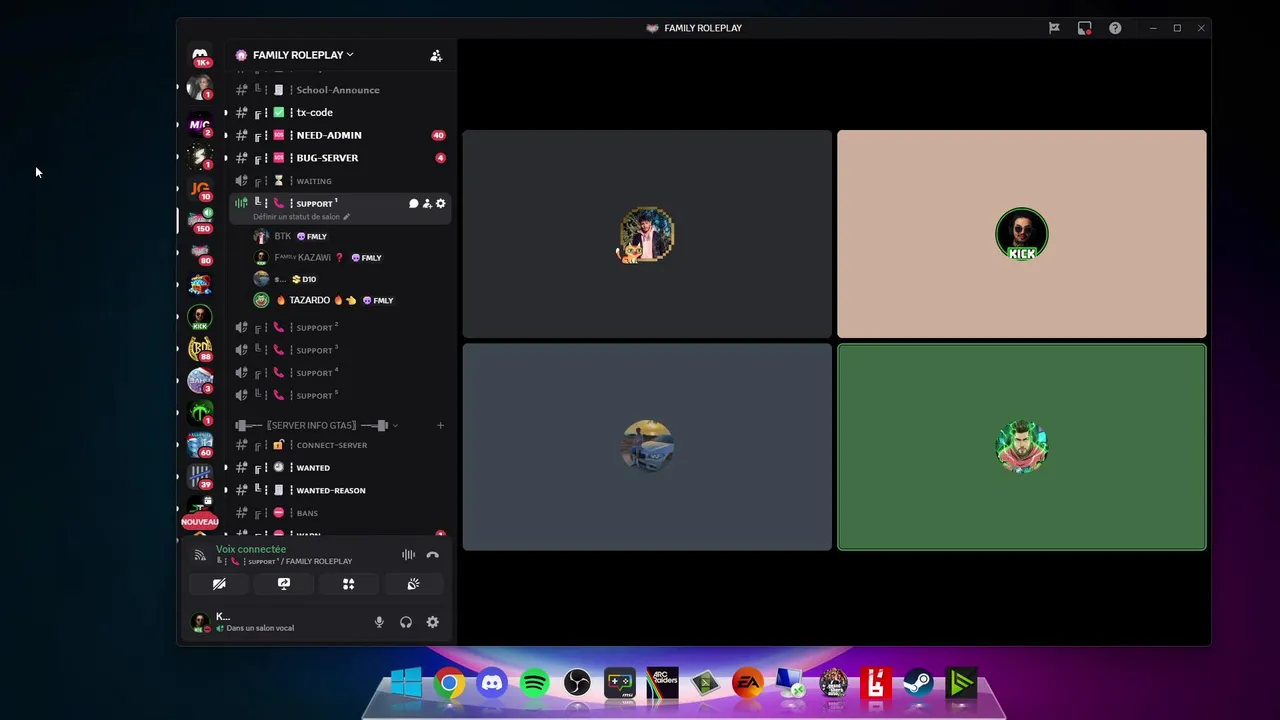Open Discord direct messages home icon
This screenshot has height=720, width=1280.
point(200,54)
